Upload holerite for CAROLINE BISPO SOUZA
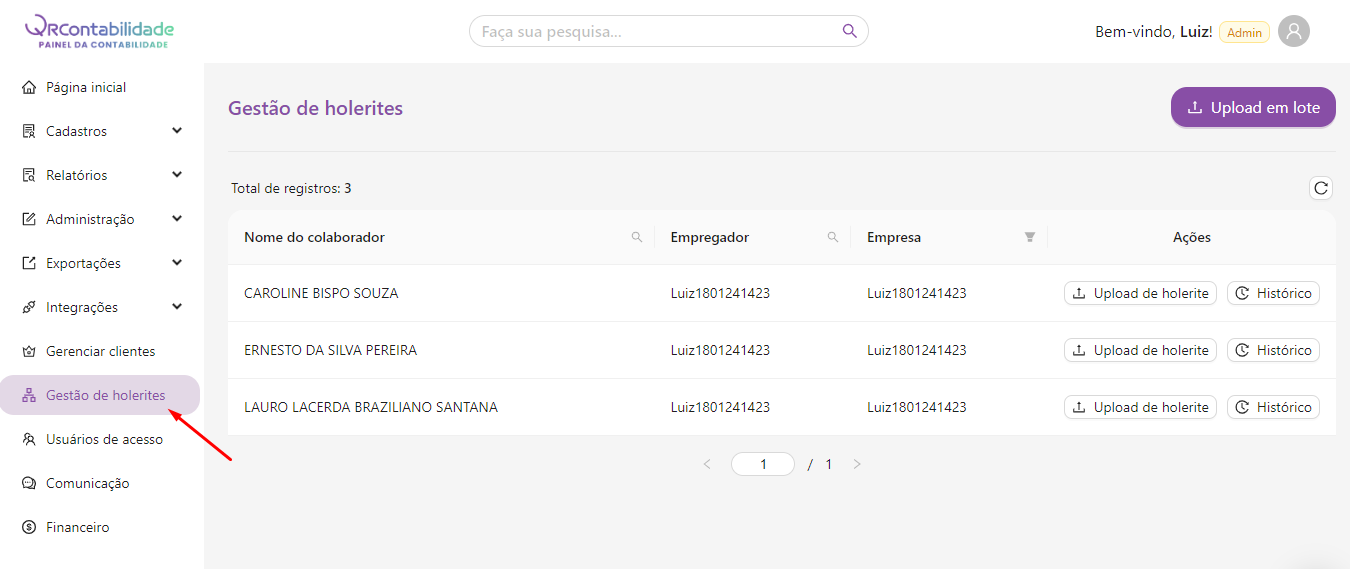This screenshot has height=569, width=1350. click(x=1140, y=293)
